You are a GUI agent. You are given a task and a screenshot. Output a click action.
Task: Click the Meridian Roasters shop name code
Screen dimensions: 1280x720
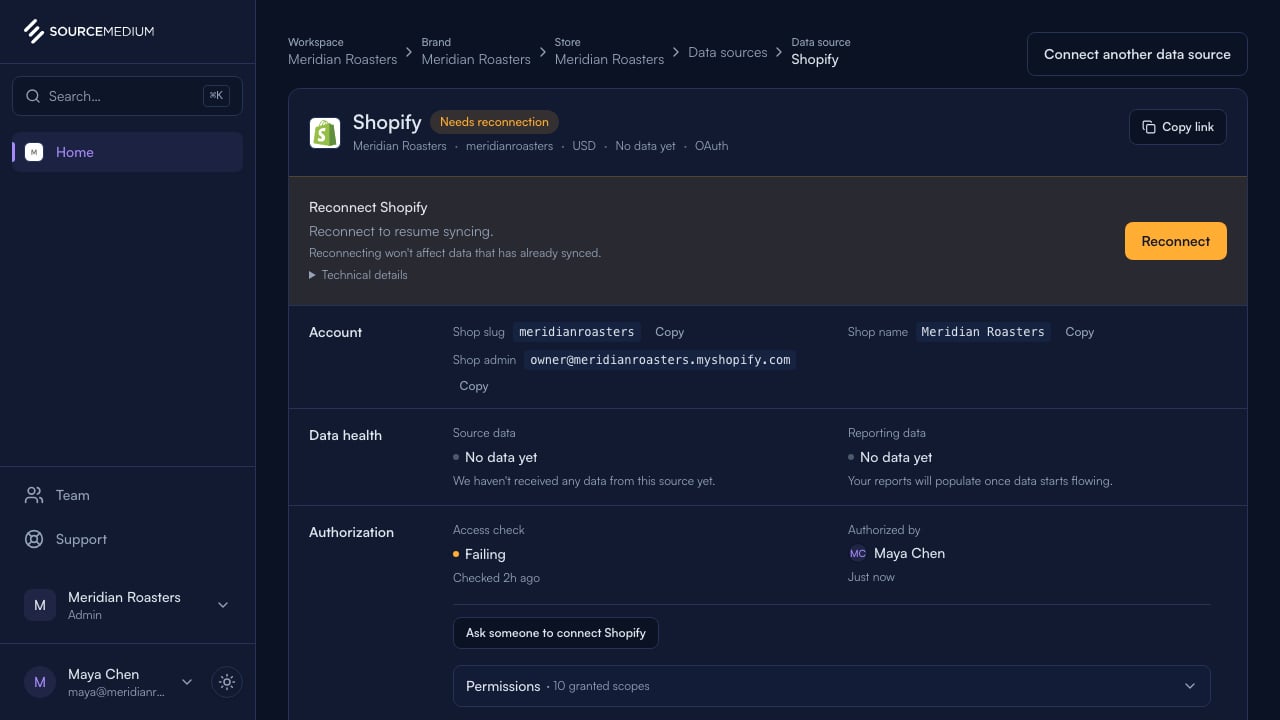983,332
